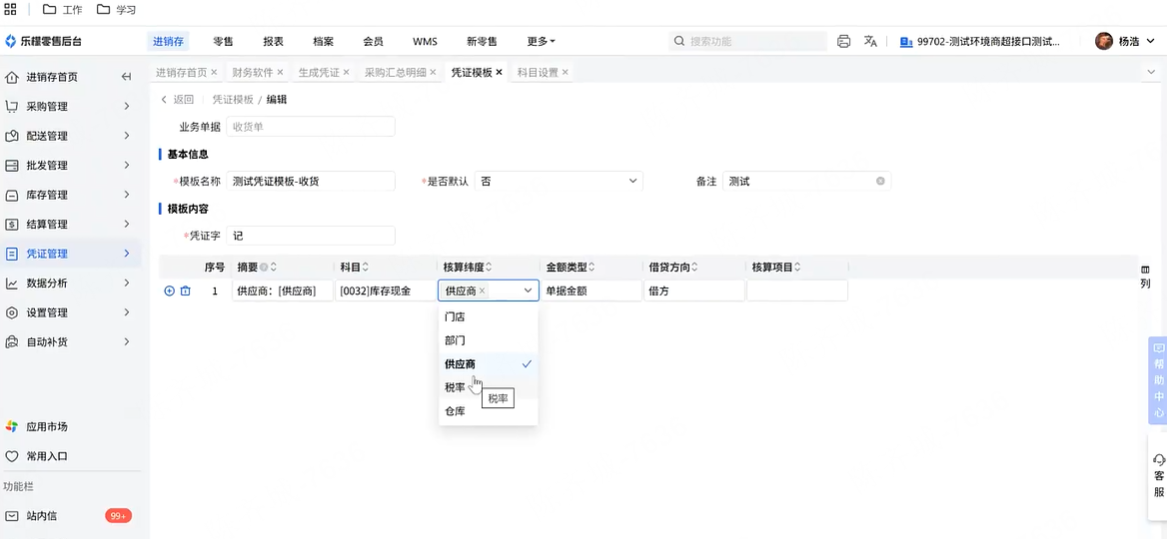The height and width of the screenshot is (539, 1167).
Task: Open the 帮助中心 side widget
Action: coord(1158,380)
